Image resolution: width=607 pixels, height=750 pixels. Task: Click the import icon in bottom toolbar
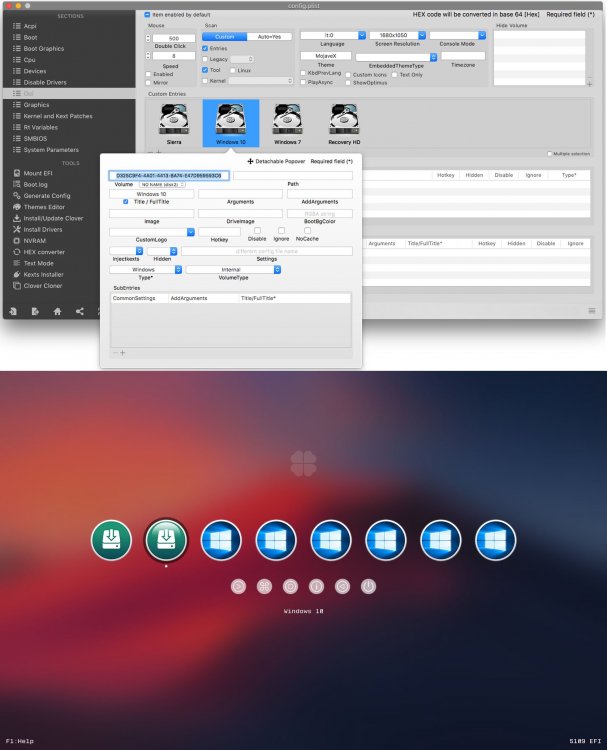13,311
